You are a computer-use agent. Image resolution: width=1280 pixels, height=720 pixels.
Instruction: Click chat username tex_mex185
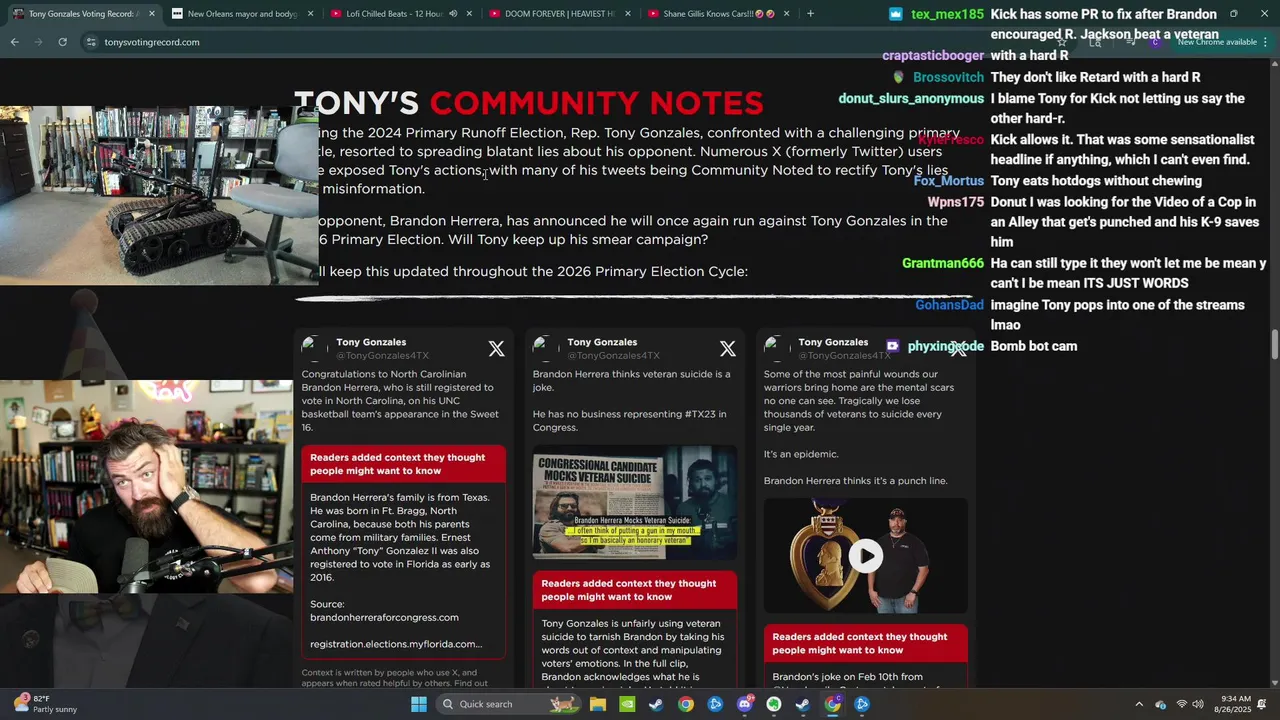click(x=947, y=15)
